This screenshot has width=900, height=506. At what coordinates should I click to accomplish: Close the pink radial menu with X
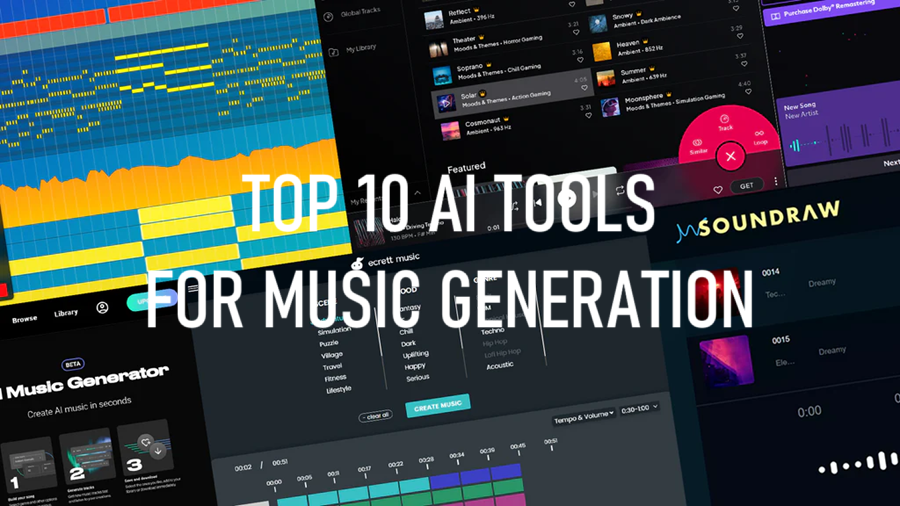click(x=730, y=156)
